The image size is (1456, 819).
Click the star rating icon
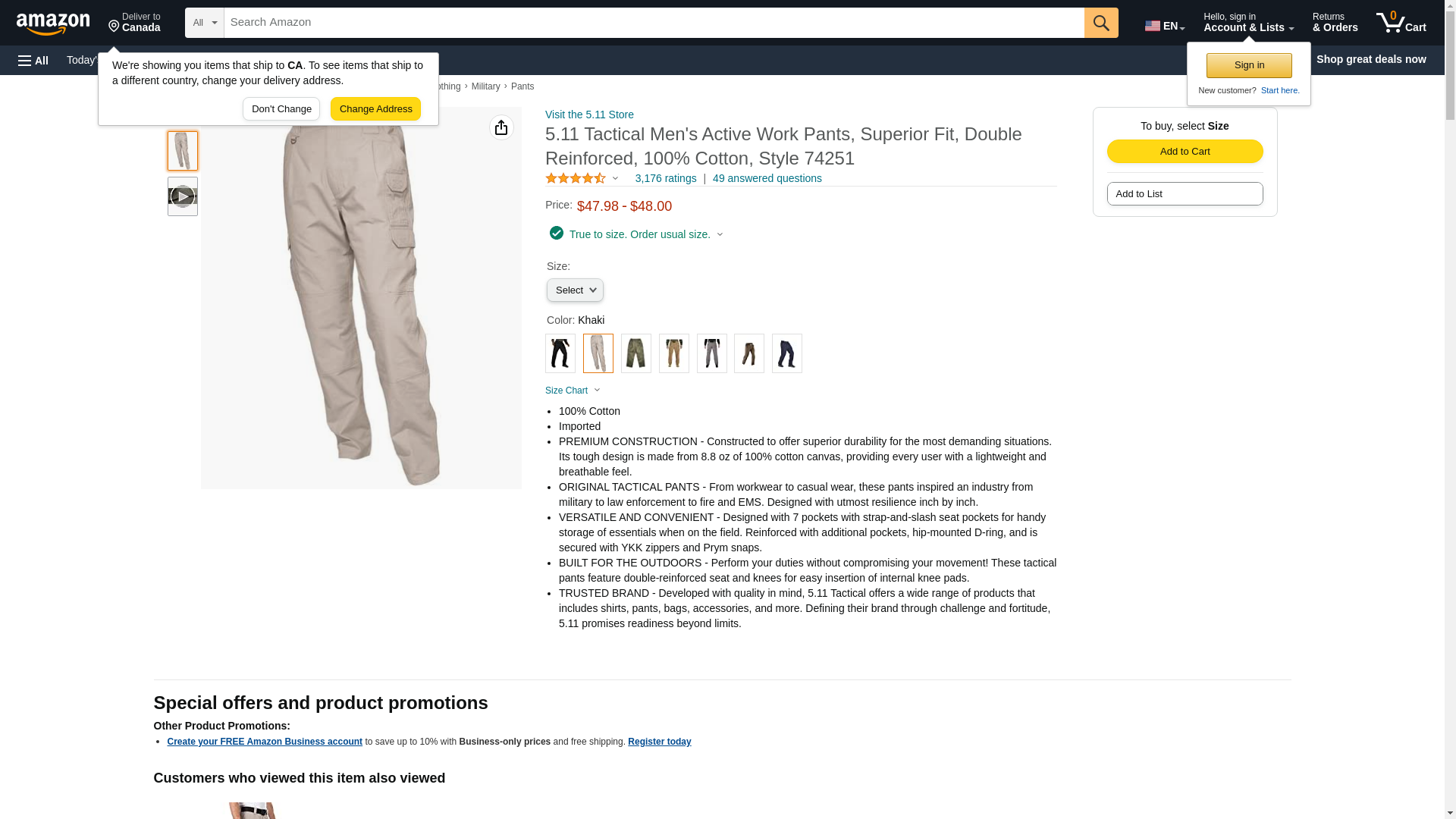576,178
